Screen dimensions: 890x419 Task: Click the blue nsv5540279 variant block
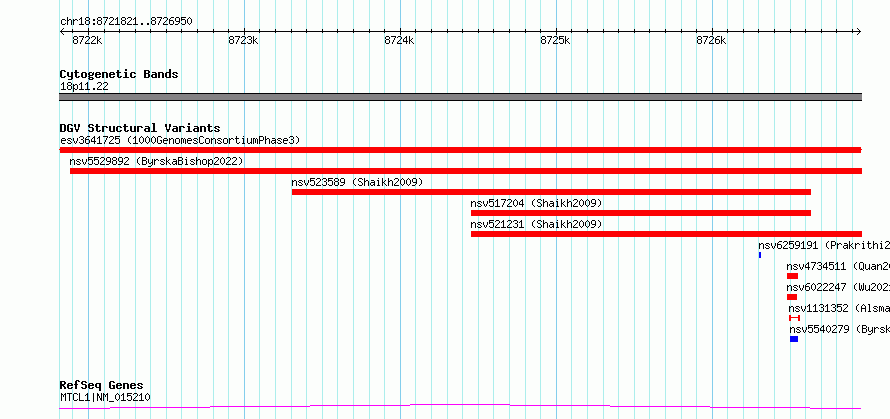pos(794,339)
